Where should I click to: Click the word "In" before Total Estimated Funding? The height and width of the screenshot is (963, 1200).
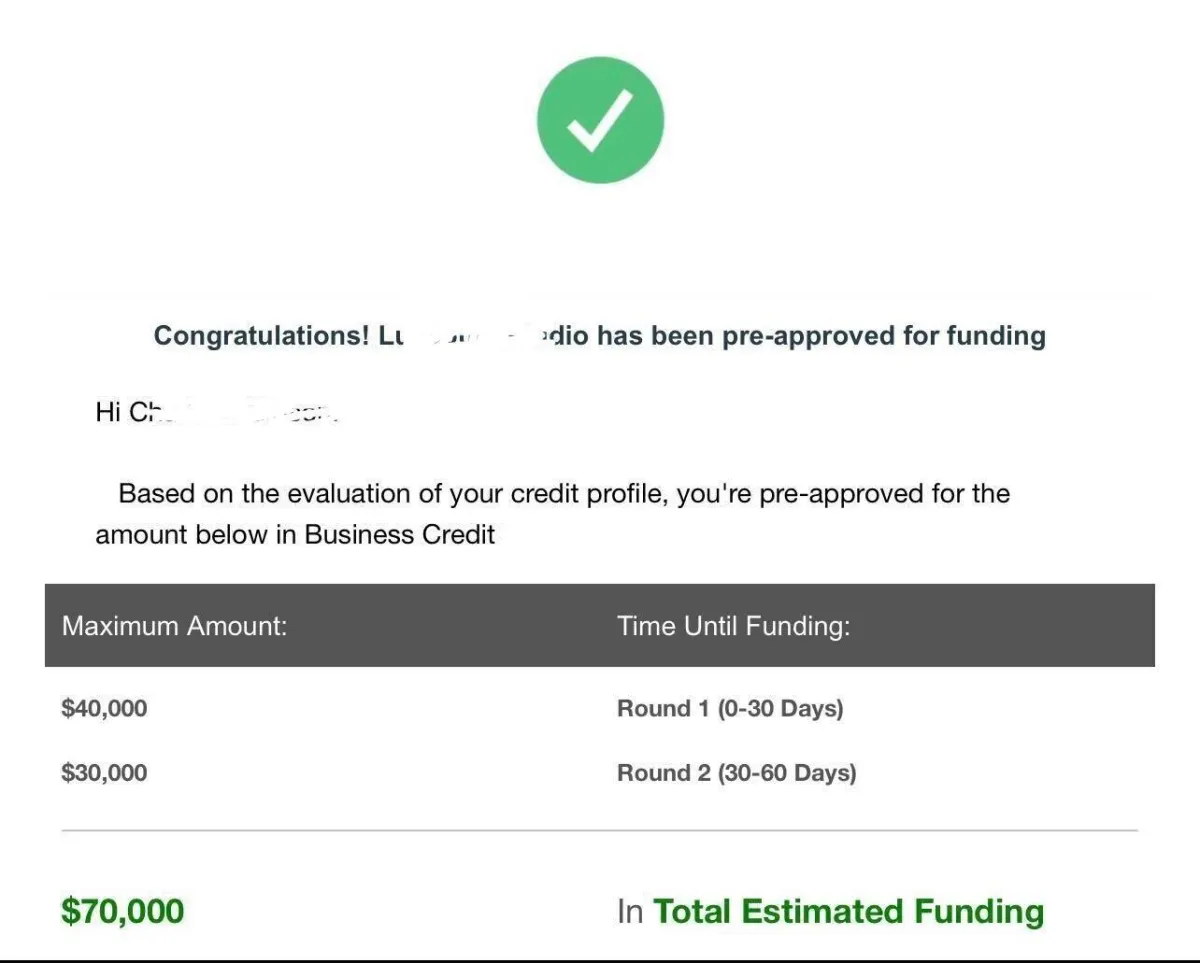click(x=629, y=912)
